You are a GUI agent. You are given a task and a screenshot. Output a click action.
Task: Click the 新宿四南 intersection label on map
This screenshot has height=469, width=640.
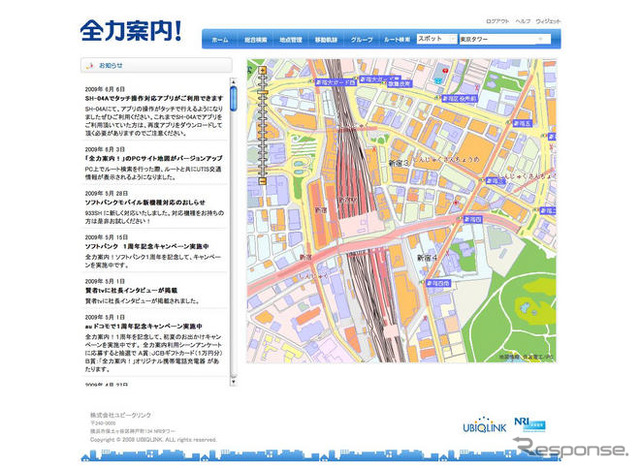coord(438,283)
